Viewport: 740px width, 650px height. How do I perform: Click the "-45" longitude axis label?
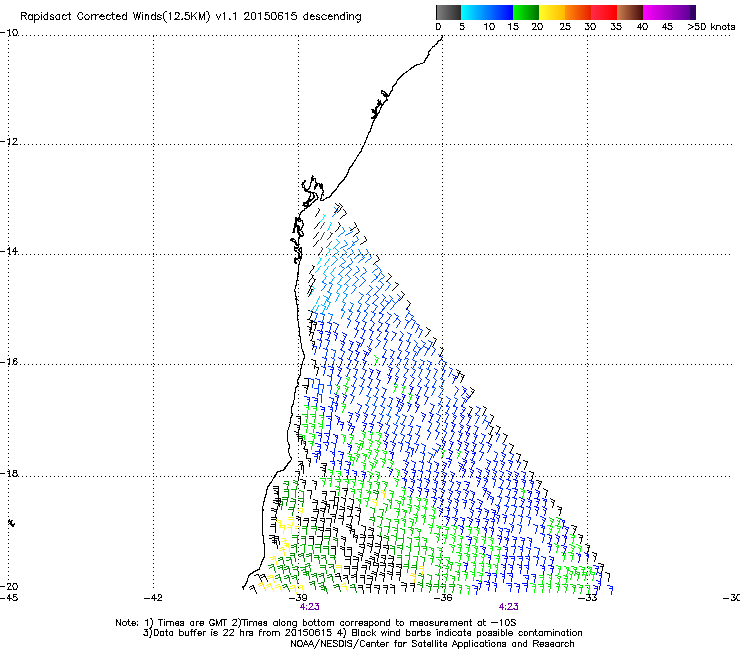coord(9,598)
